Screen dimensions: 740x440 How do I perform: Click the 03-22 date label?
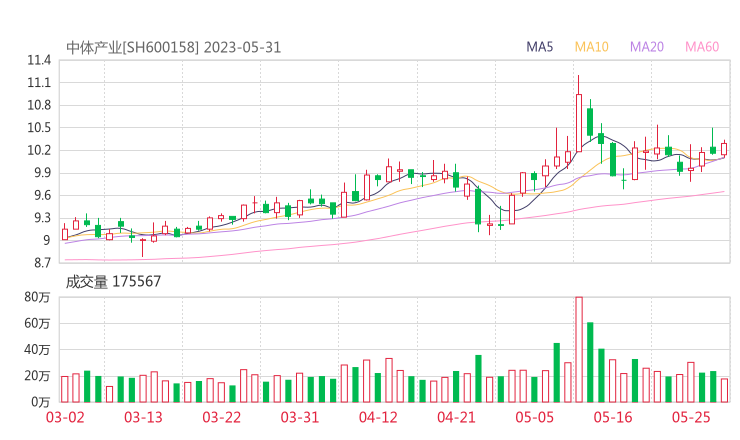coord(222,417)
